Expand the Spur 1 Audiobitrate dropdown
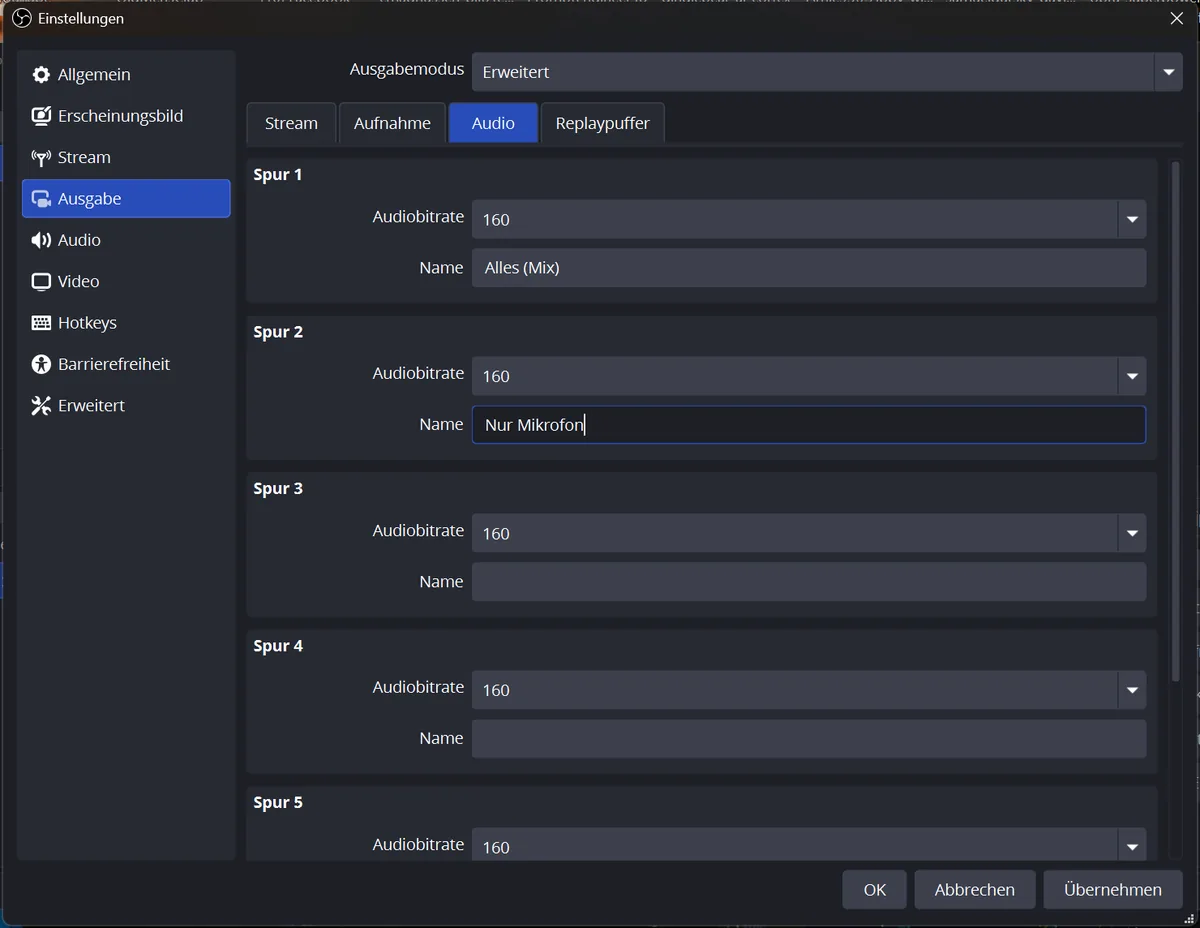Screen dimensions: 1200x928 click(x=809, y=219)
